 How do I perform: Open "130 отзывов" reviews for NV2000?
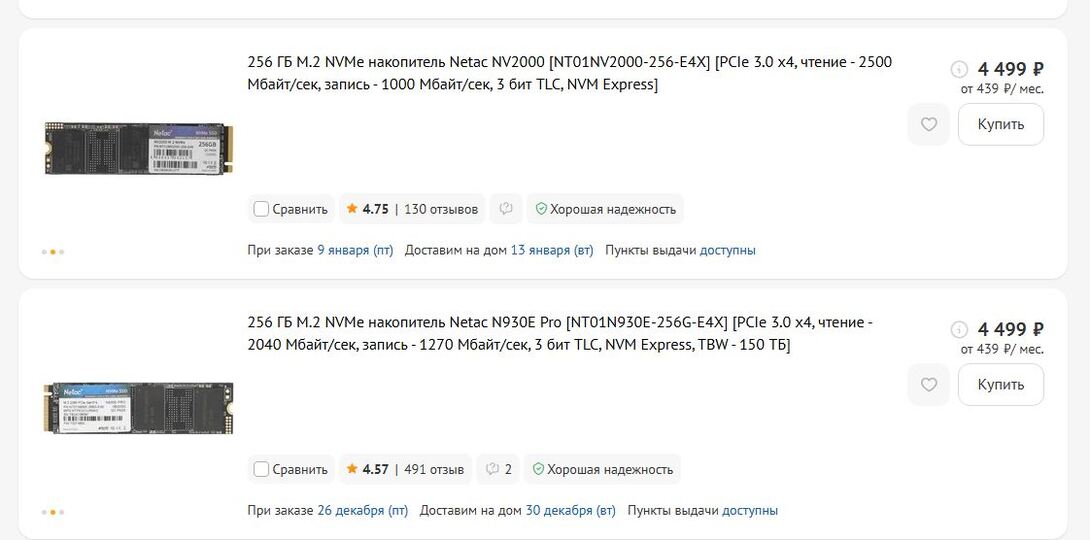click(441, 209)
